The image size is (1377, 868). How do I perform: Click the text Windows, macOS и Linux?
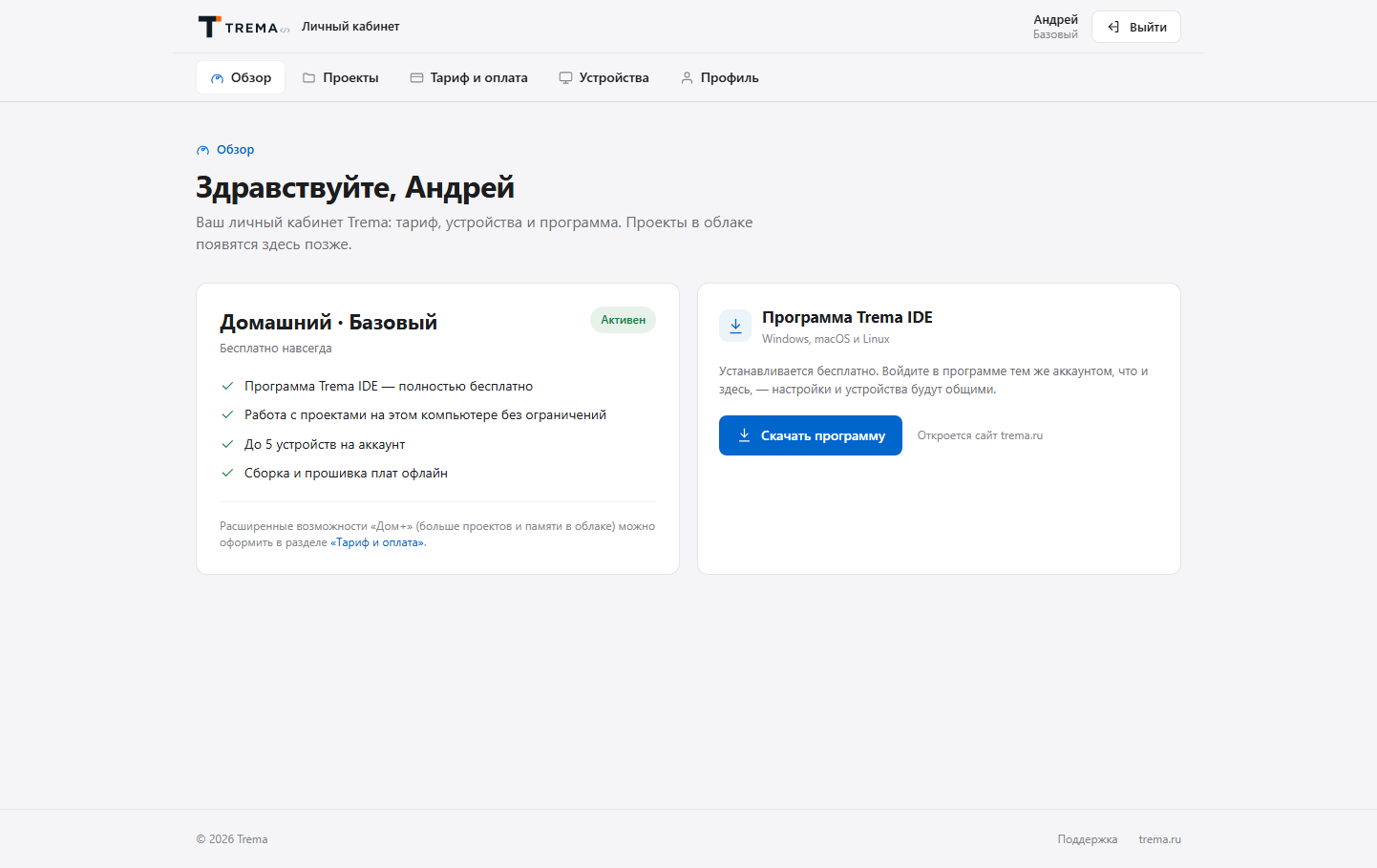826,339
